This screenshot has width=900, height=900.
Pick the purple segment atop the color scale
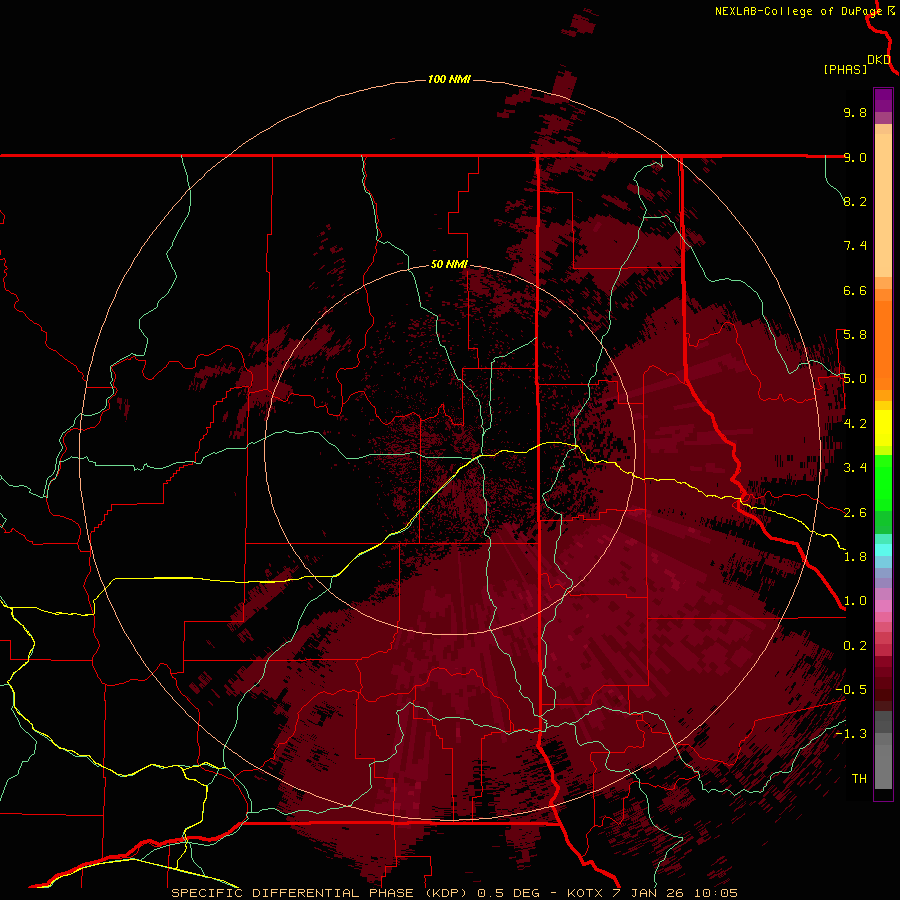883,100
